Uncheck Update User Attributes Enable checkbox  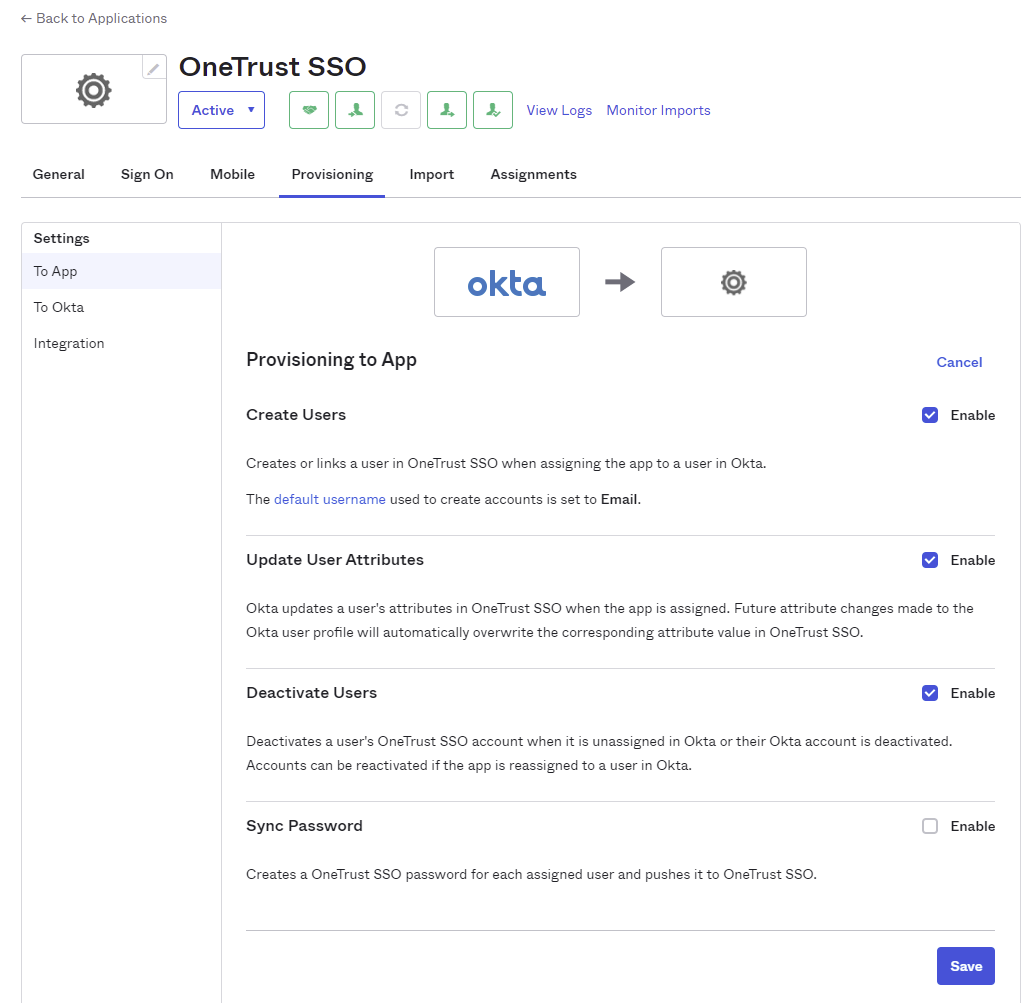coord(930,560)
